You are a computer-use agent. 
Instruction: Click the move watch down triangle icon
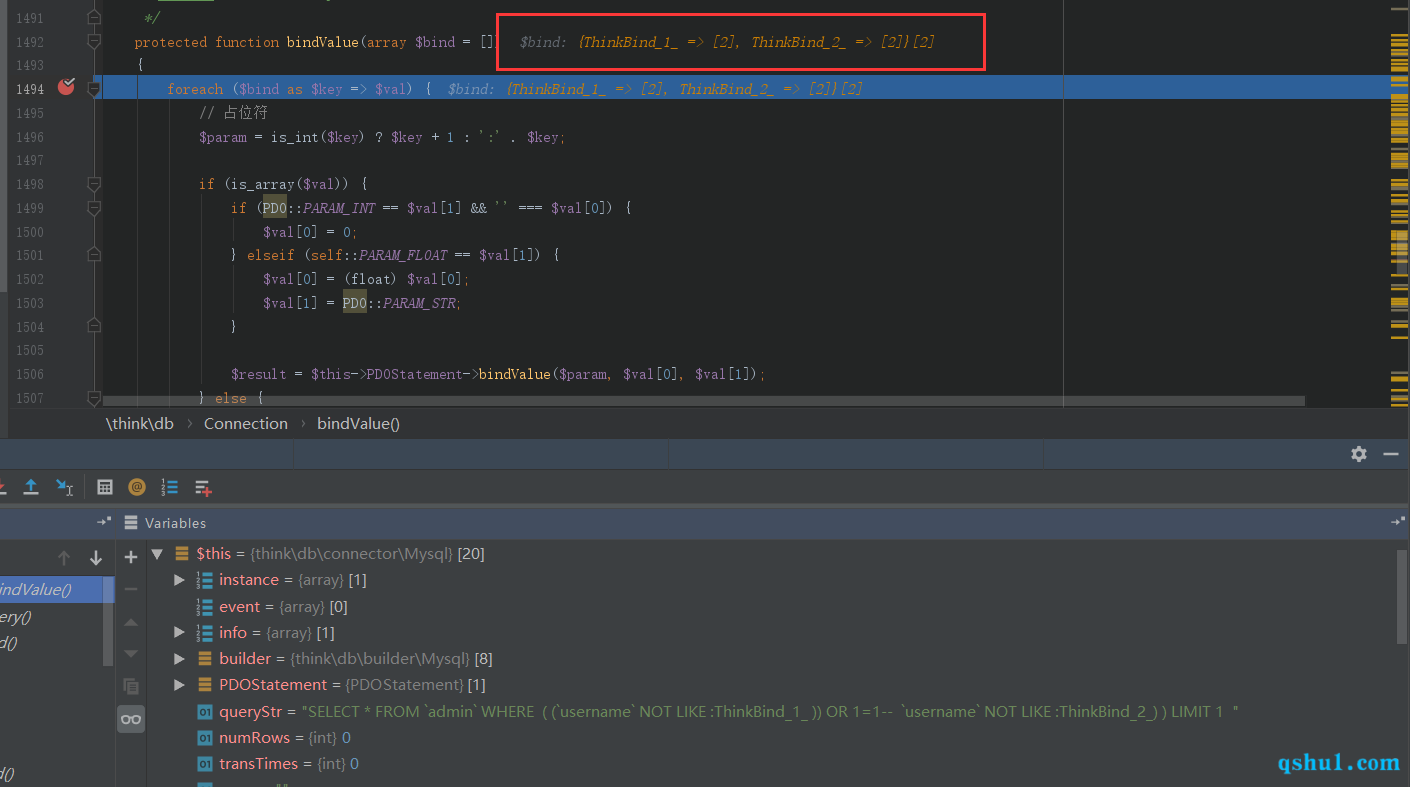click(131, 654)
